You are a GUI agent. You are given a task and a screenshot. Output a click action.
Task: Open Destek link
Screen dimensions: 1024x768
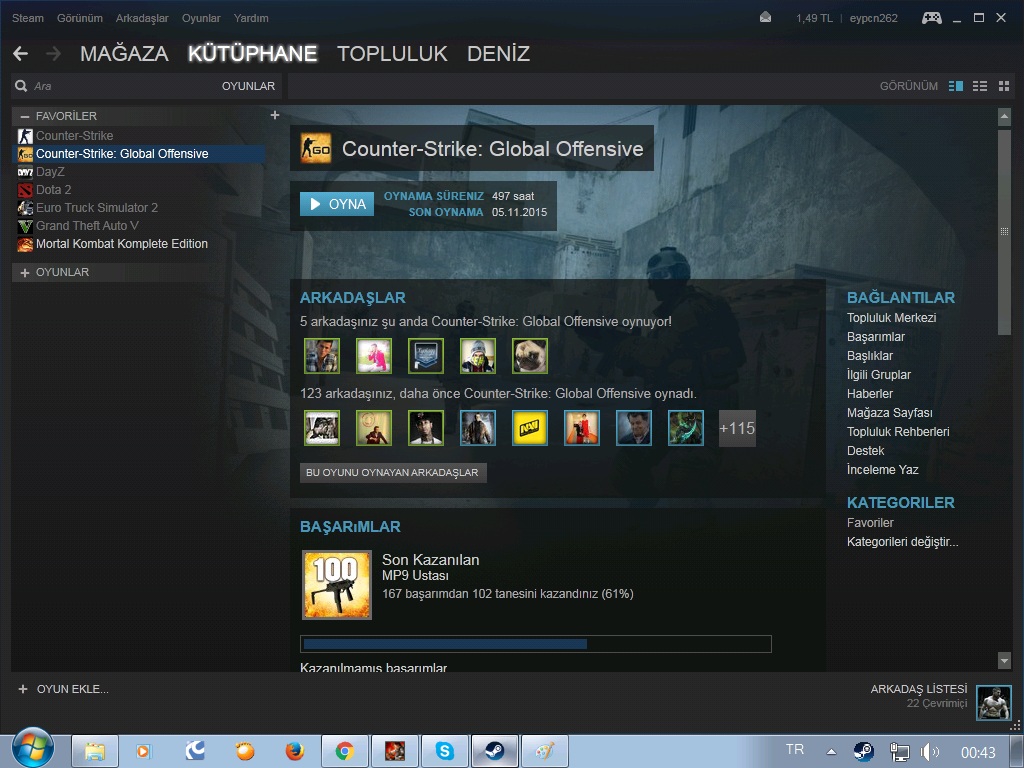(x=865, y=450)
